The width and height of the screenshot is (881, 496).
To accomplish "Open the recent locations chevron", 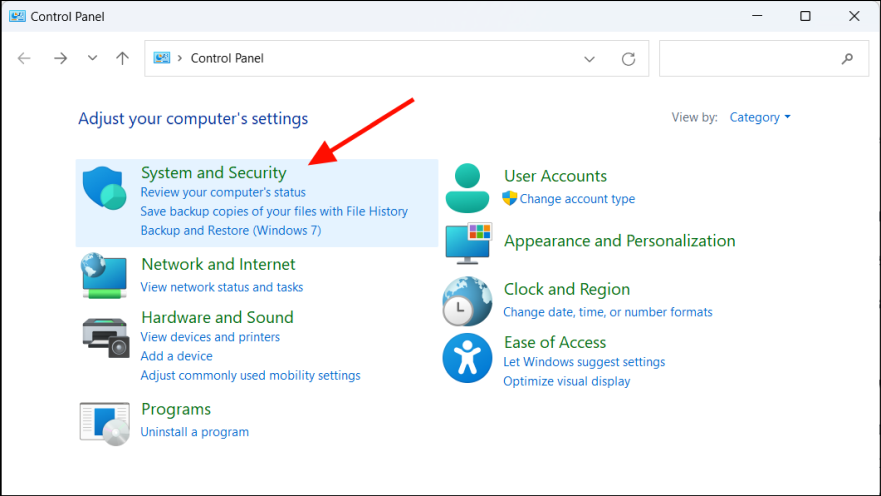I will (x=92, y=58).
